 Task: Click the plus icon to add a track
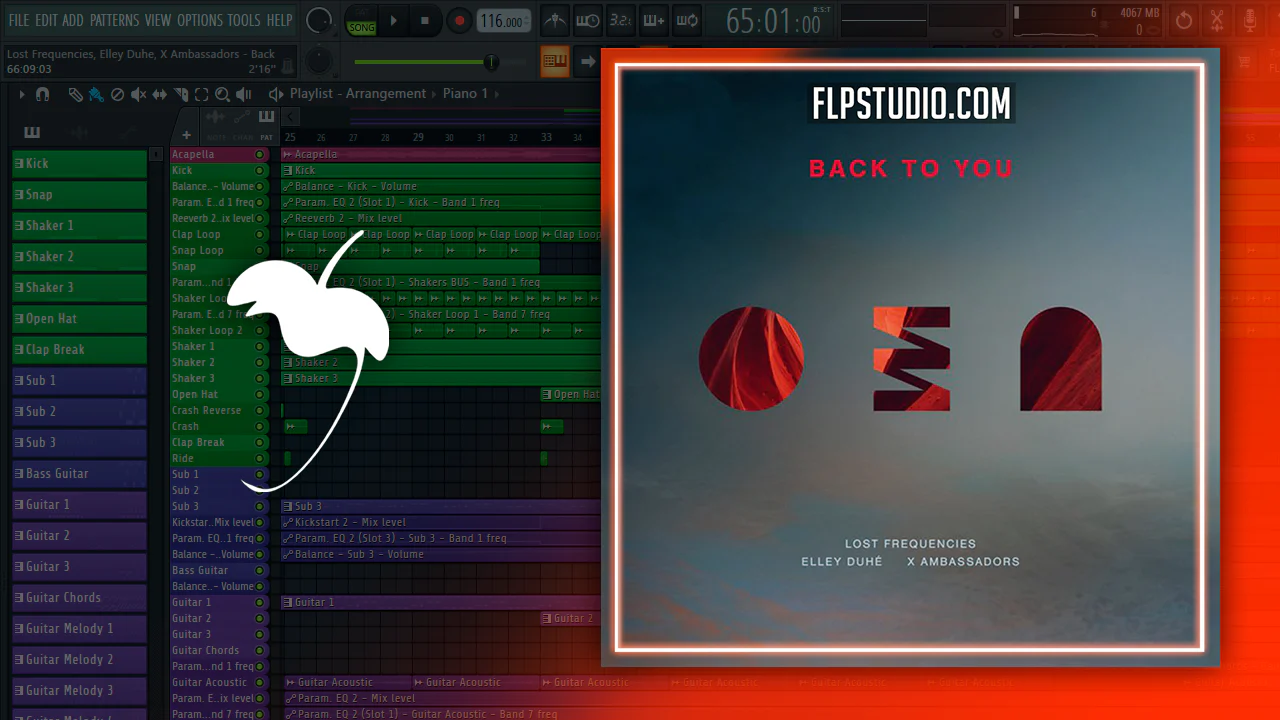click(x=186, y=136)
